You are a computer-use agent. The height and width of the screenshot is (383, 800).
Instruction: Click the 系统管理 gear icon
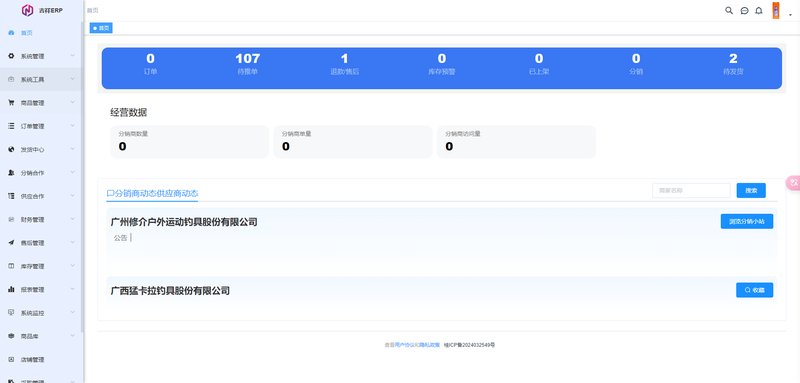click(x=11, y=56)
